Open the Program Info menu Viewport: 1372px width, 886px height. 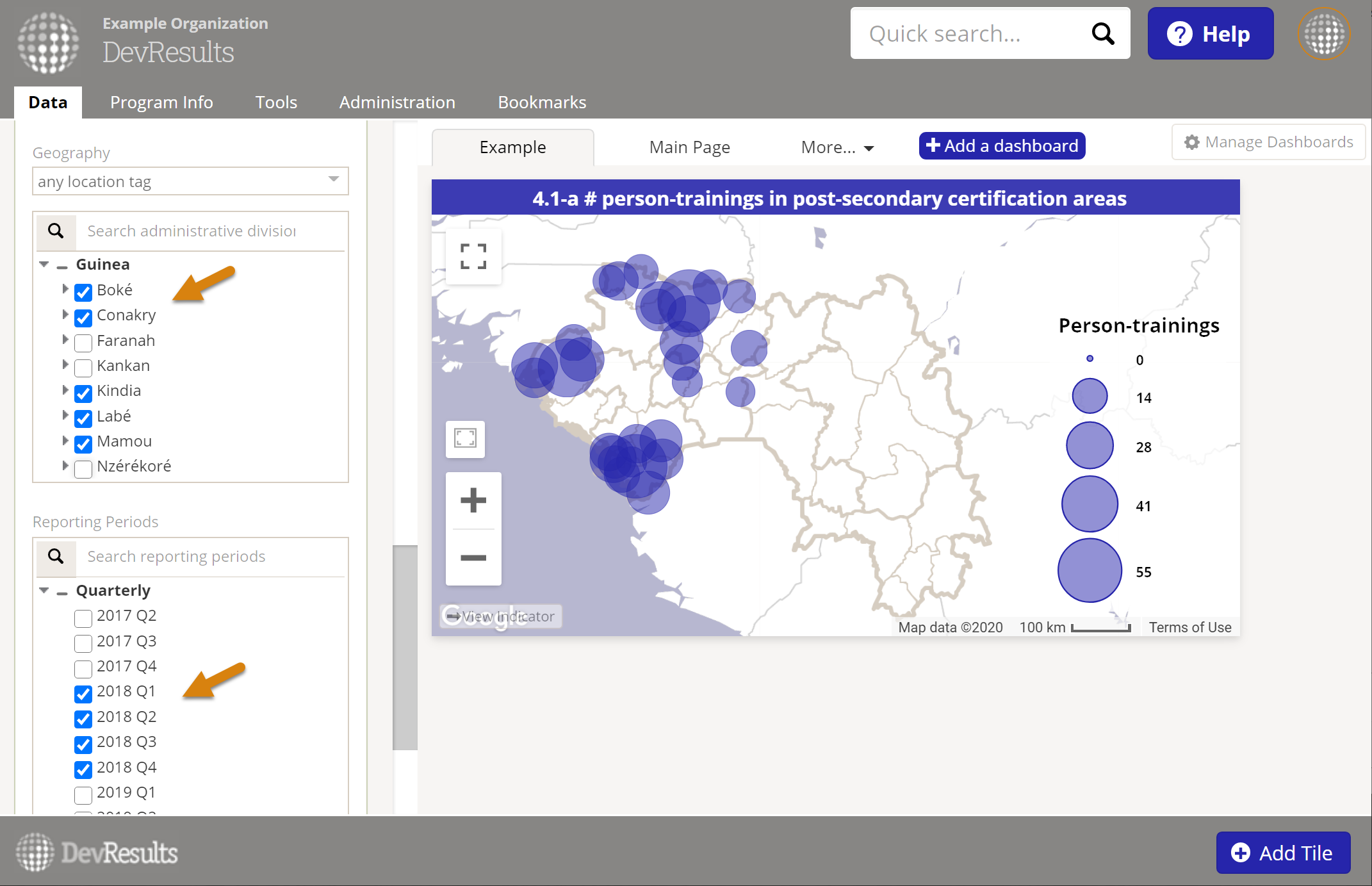click(161, 103)
